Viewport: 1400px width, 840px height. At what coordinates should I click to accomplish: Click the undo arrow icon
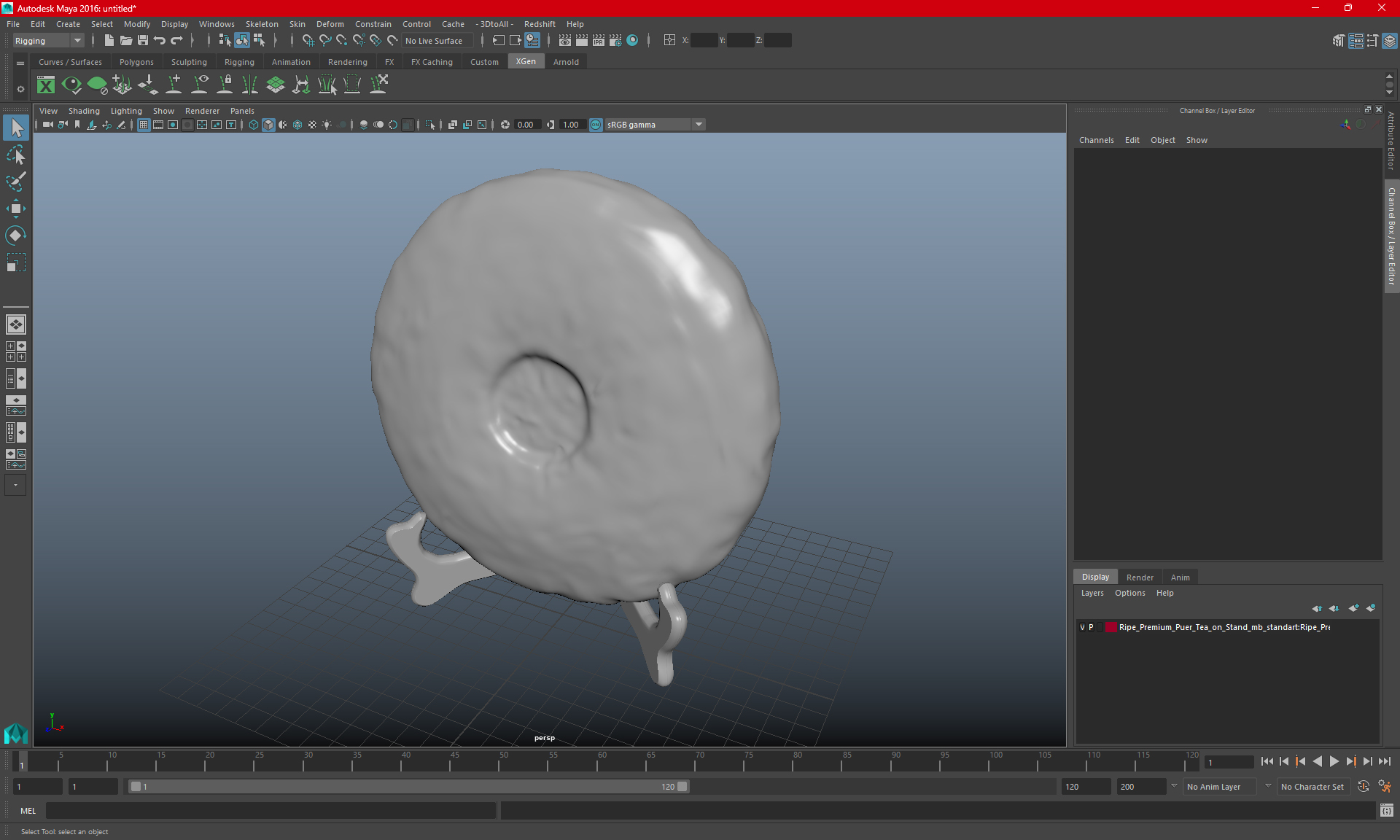click(160, 41)
